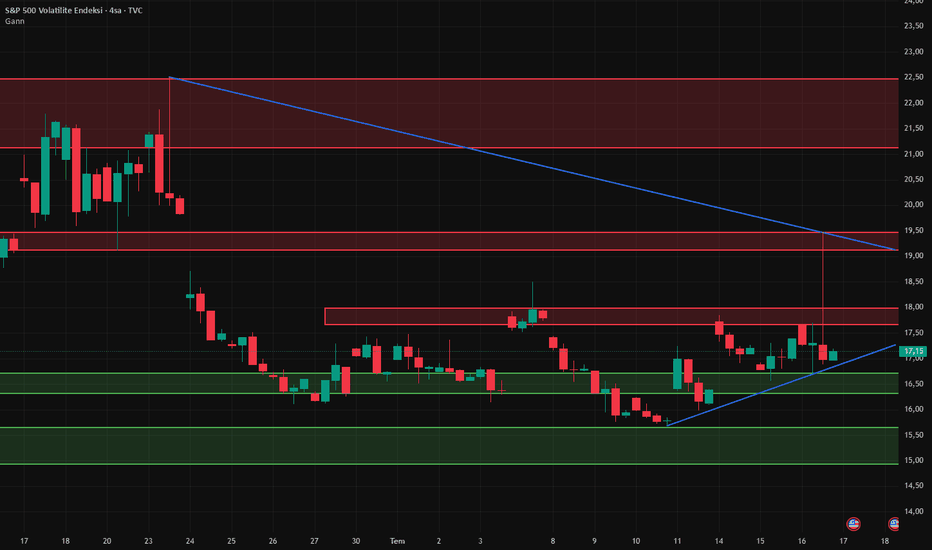
Task: Click the Tem month label on time axis
Action: (x=397, y=541)
